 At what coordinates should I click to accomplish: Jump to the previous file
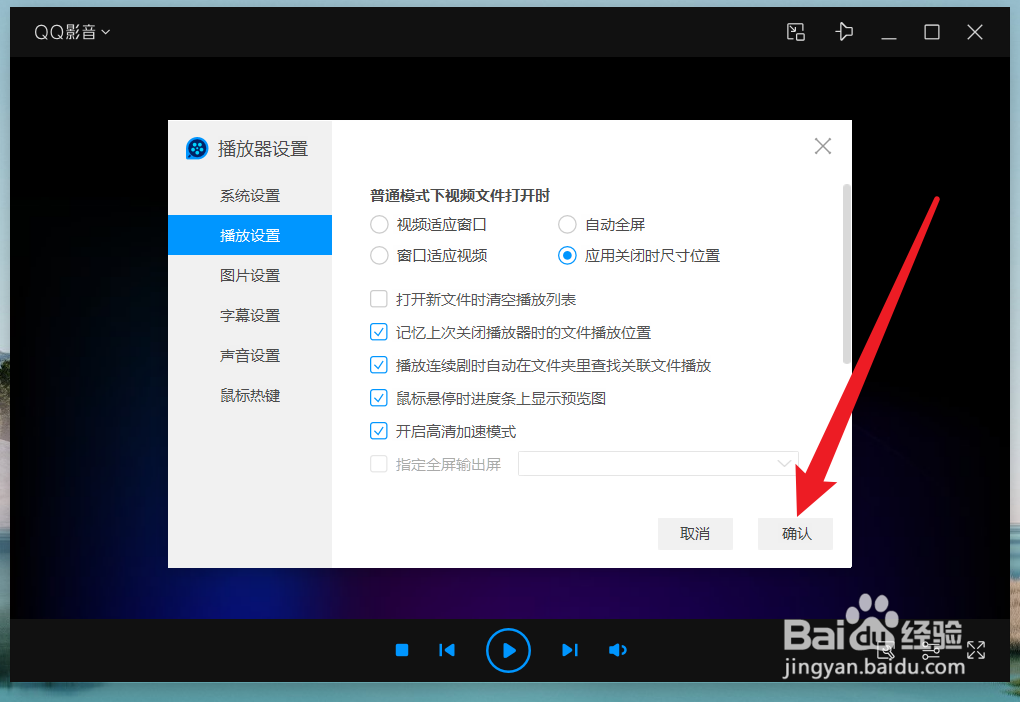(x=447, y=650)
